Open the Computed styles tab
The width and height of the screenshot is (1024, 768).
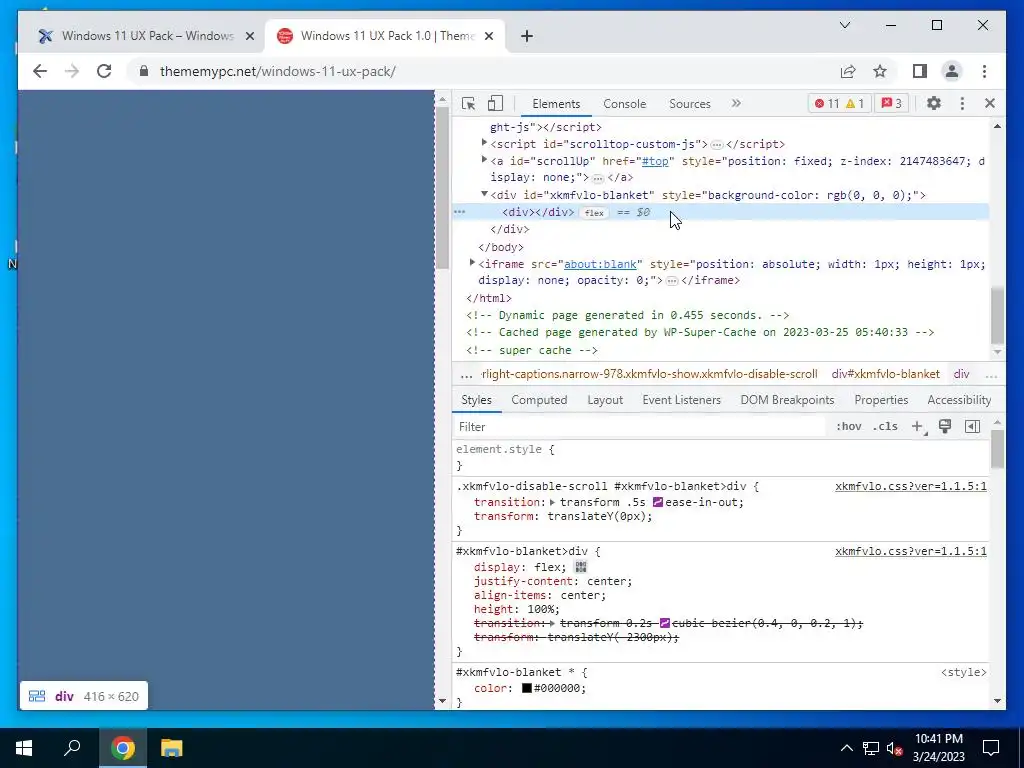[x=539, y=400]
